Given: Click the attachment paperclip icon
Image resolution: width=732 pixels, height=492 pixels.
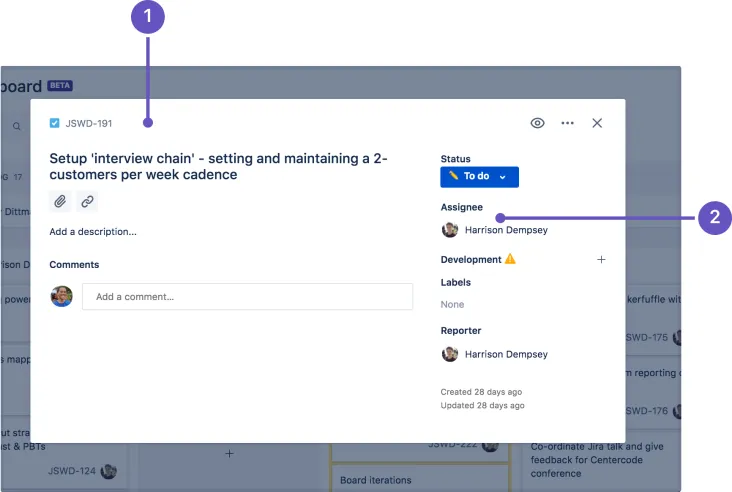Looking at the screenshot, I should 60,202.
